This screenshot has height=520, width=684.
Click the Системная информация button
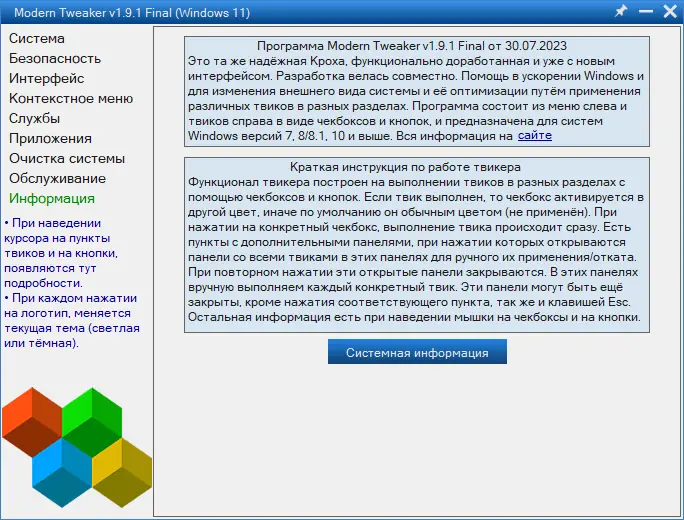[x=417, y=352]
